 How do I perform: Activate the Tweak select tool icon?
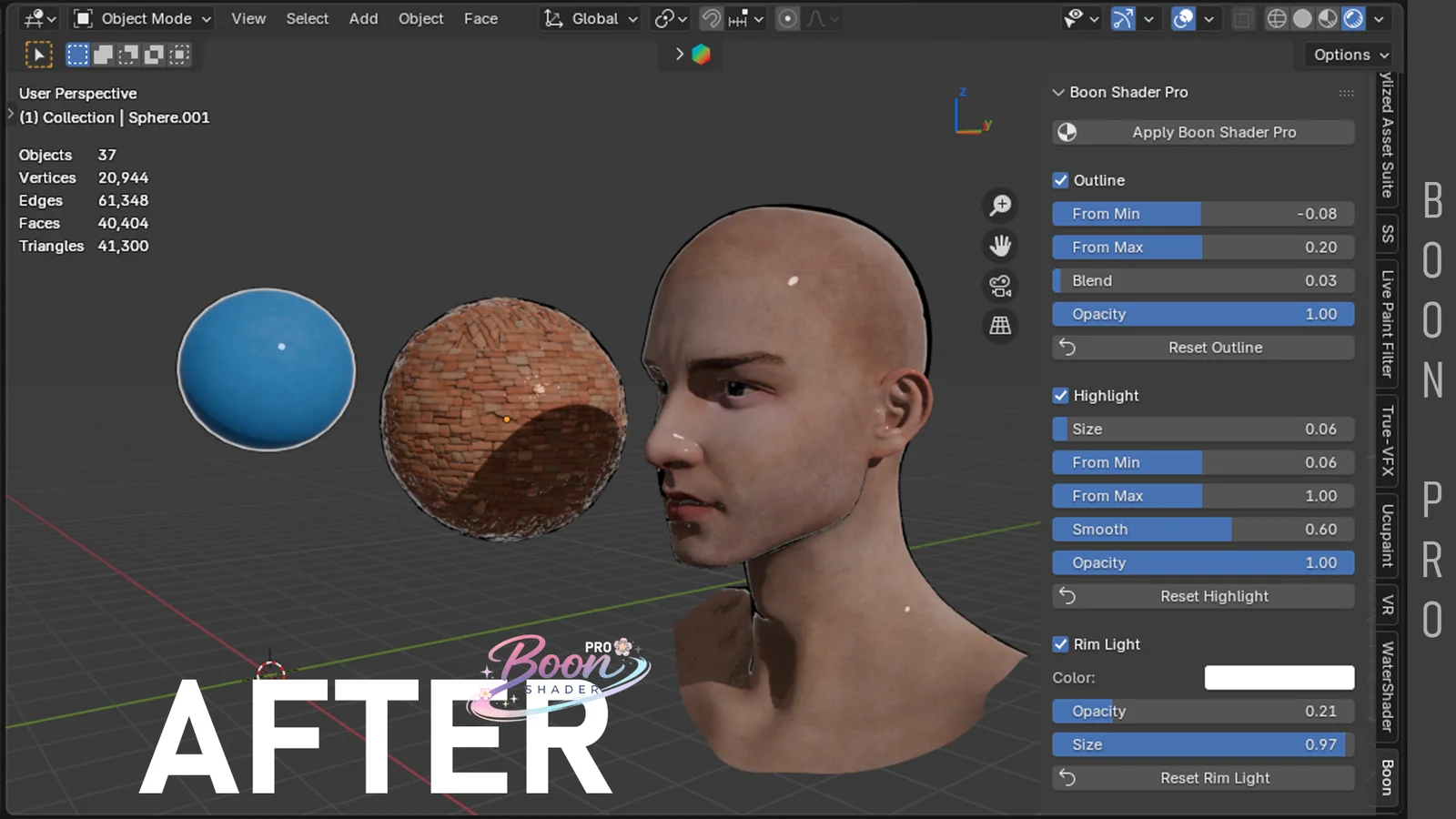point(39,55)
